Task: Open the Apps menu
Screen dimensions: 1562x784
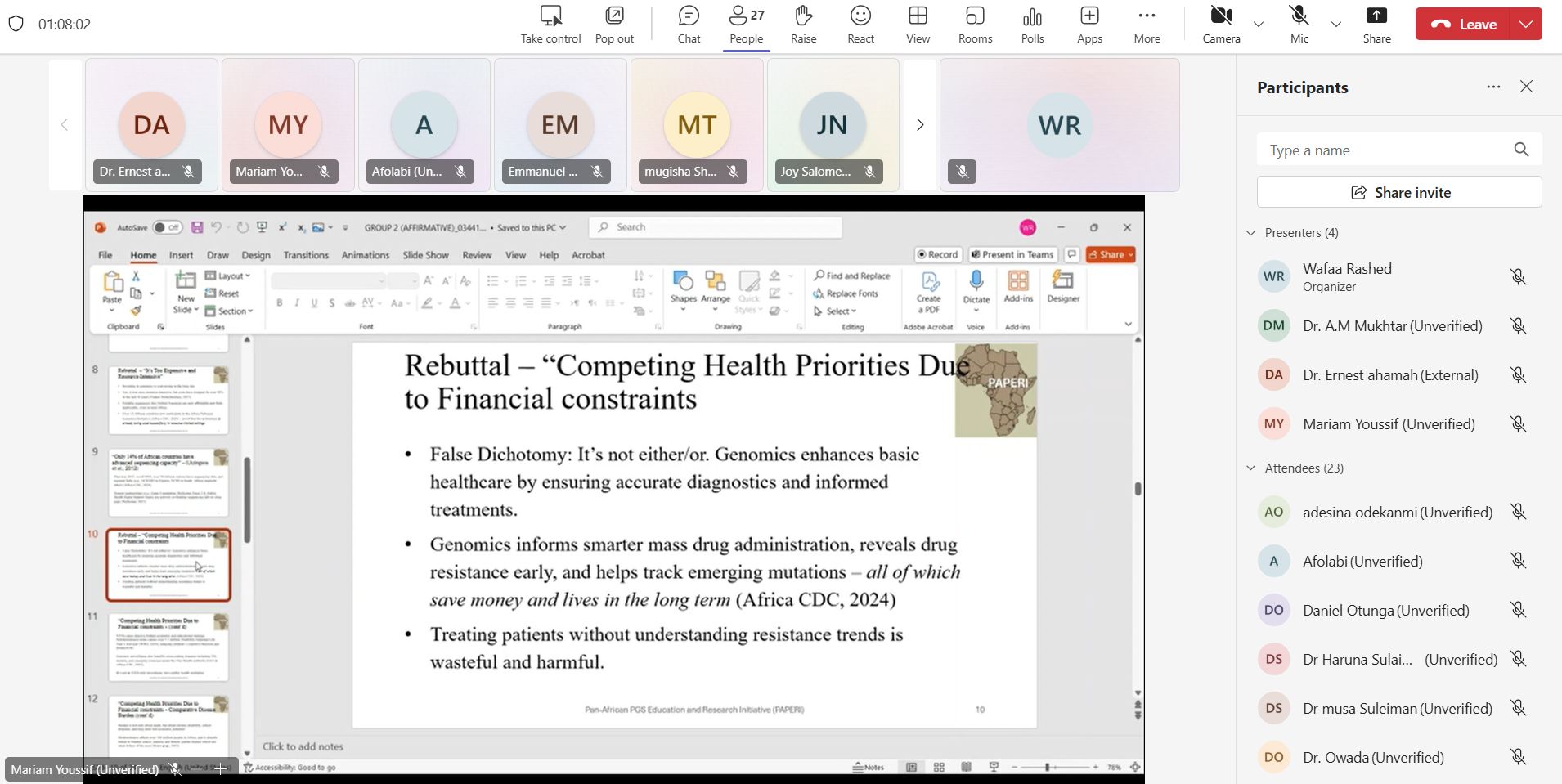Action: coord(1089,25)
